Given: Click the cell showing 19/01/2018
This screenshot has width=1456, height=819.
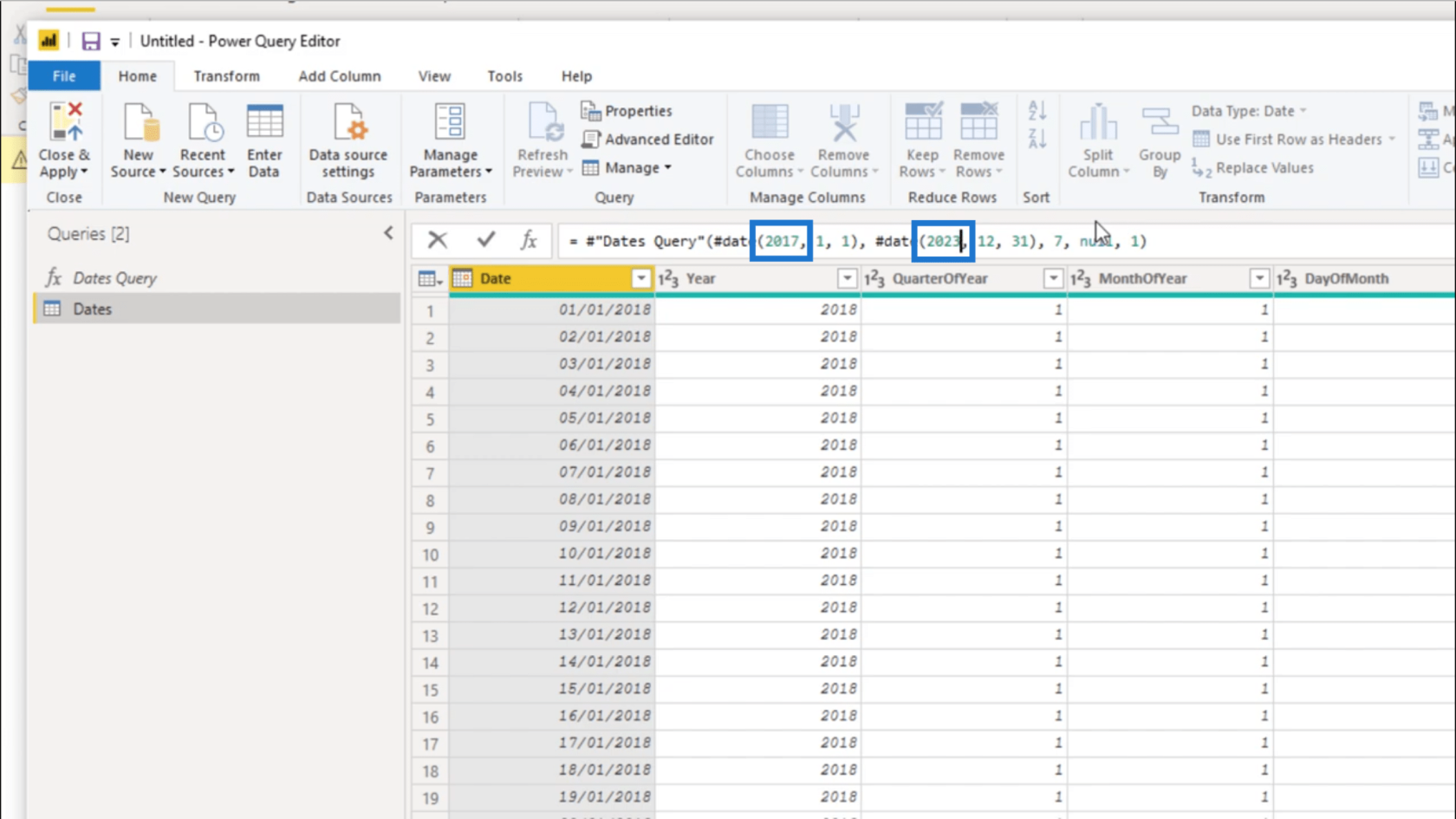Looking at the screenshot, I should point(552,796).
